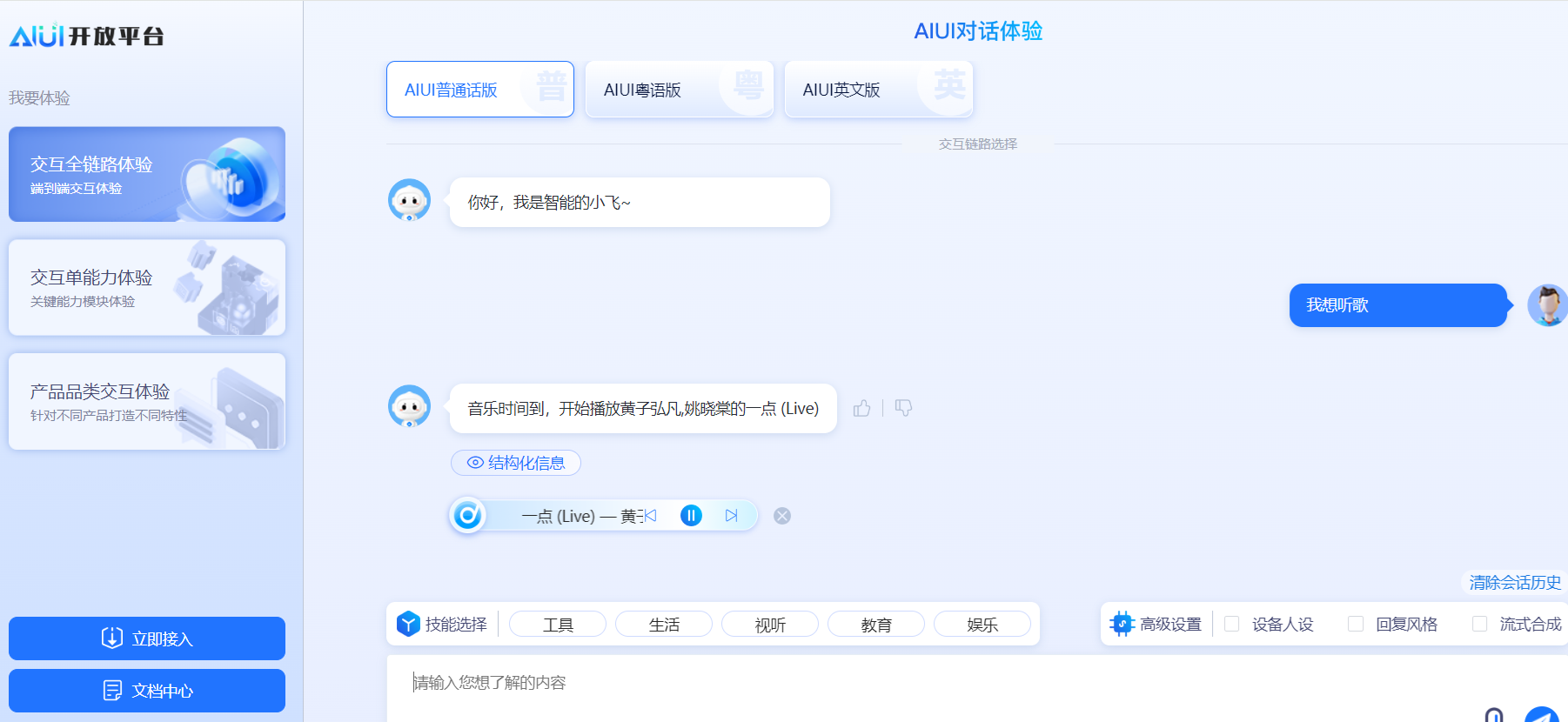Open 高级设置 advanced settings

1156,624
